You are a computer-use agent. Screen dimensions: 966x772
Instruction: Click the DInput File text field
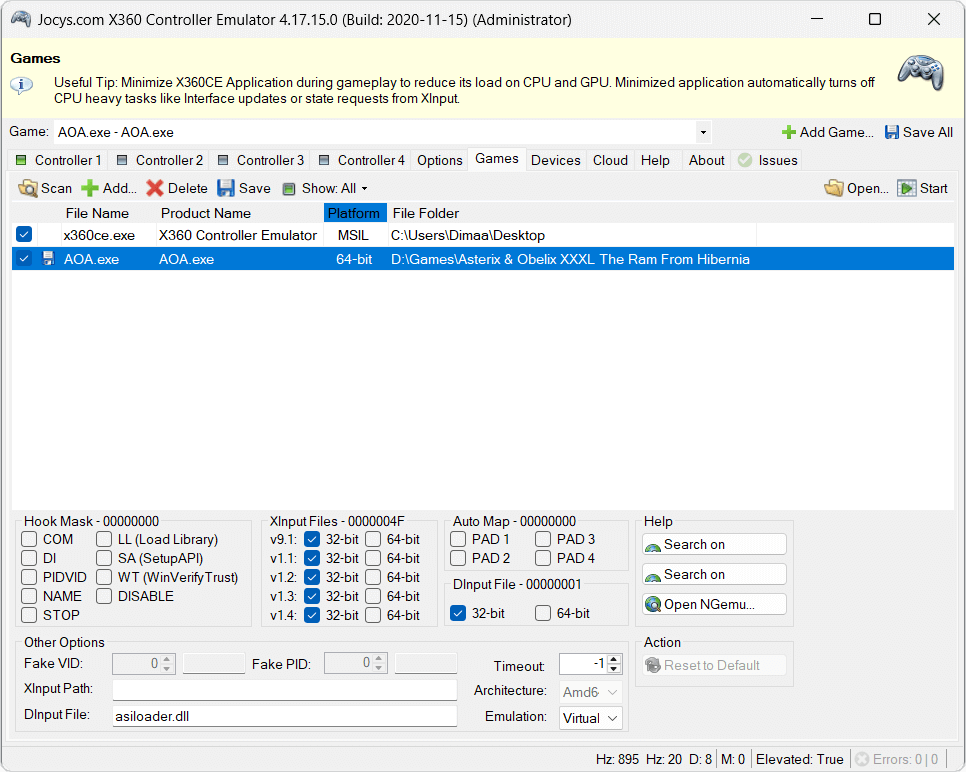pyautogui.click(x=284, y=716)
